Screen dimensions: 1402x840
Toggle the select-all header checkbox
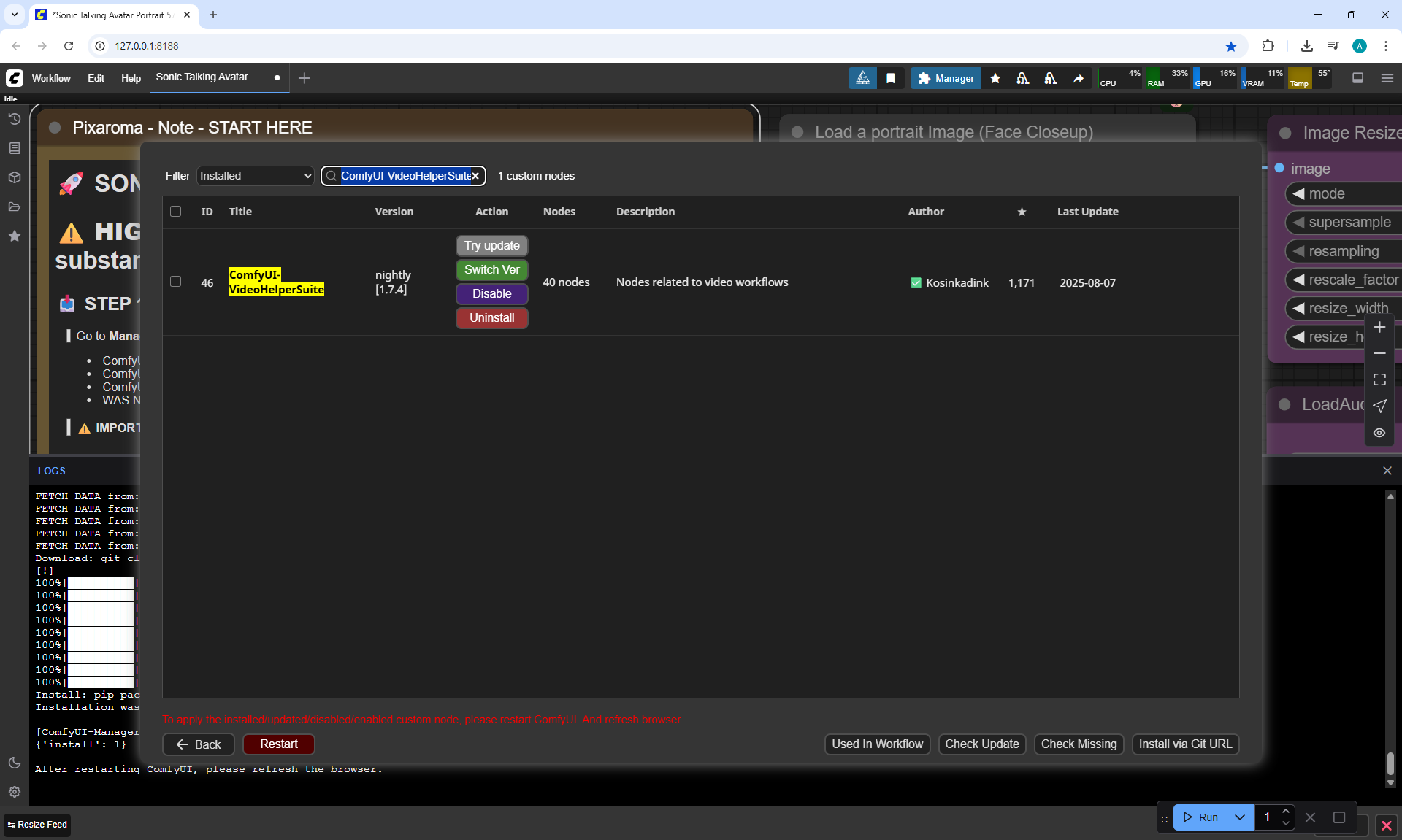(175, 212)
